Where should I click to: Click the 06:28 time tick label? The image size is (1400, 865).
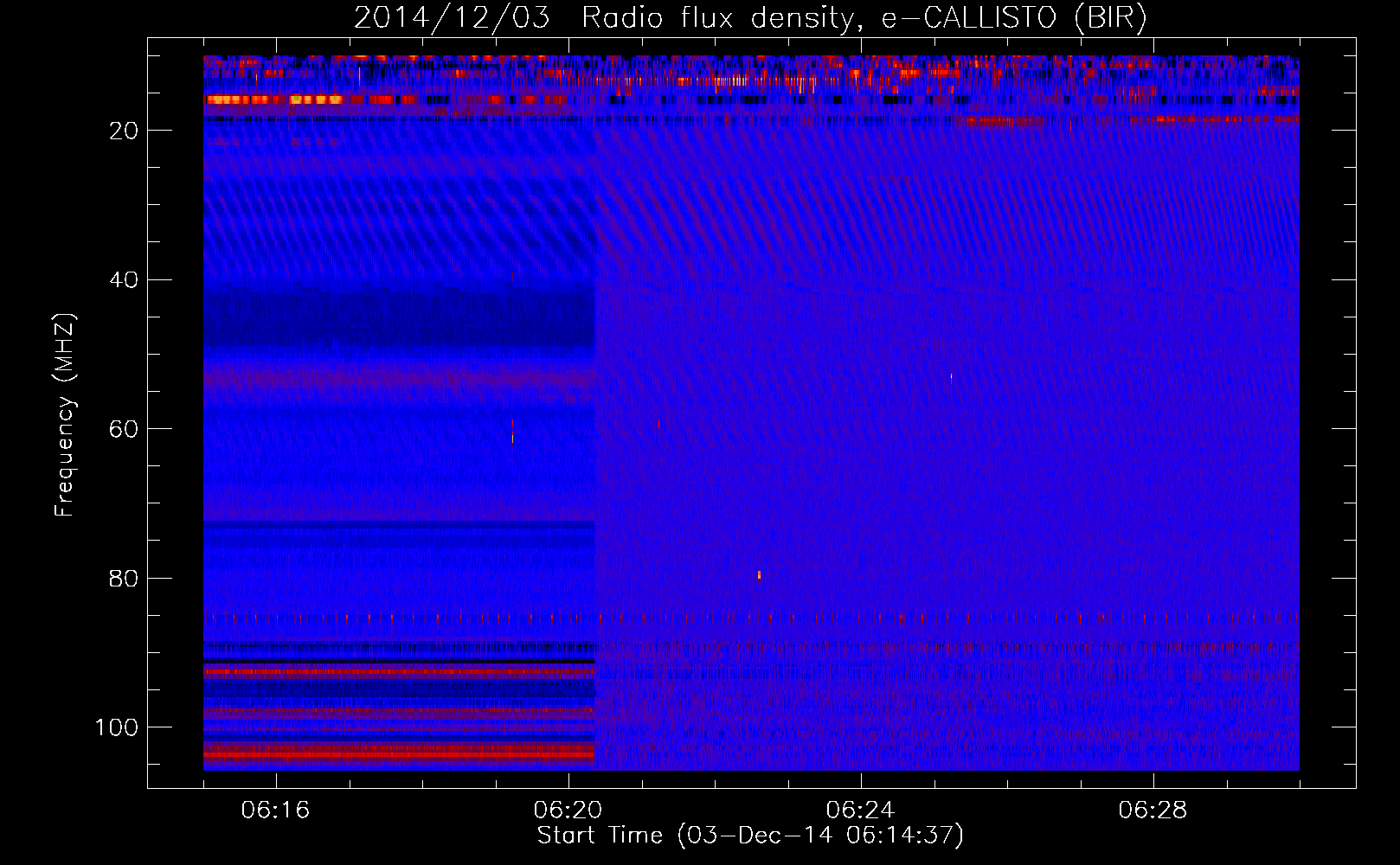click(x=1153, y=811)
